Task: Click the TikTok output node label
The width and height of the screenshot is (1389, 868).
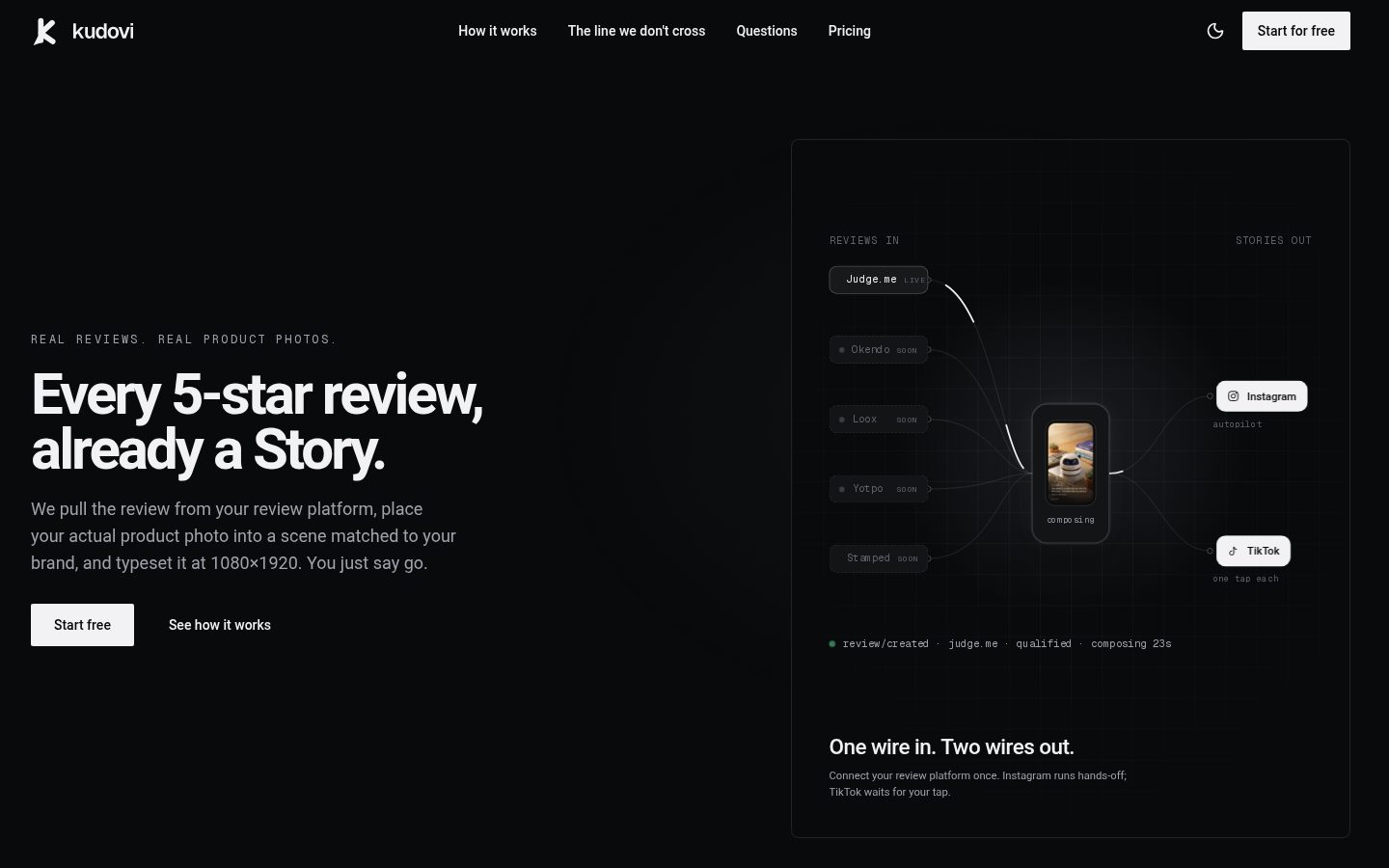Action: (x=1263, y=552)
